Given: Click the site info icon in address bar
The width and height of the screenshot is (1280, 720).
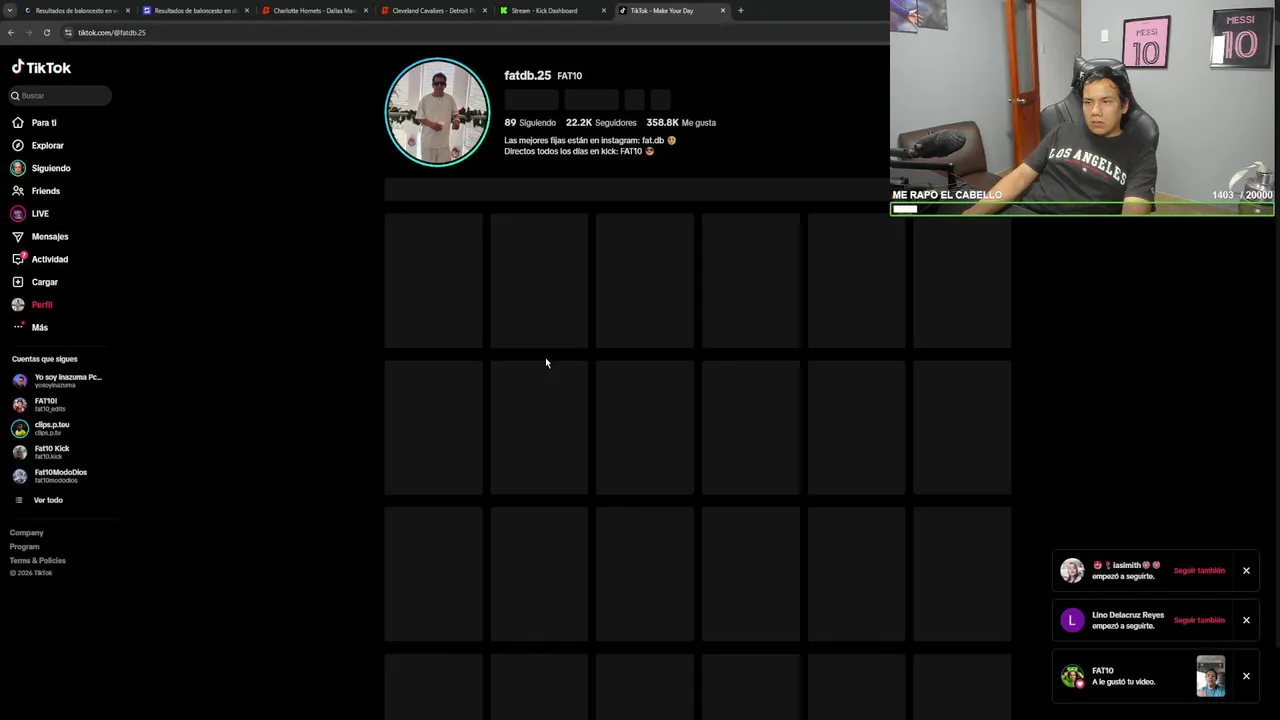Looking at the screenshot, I should click(68, 33).
